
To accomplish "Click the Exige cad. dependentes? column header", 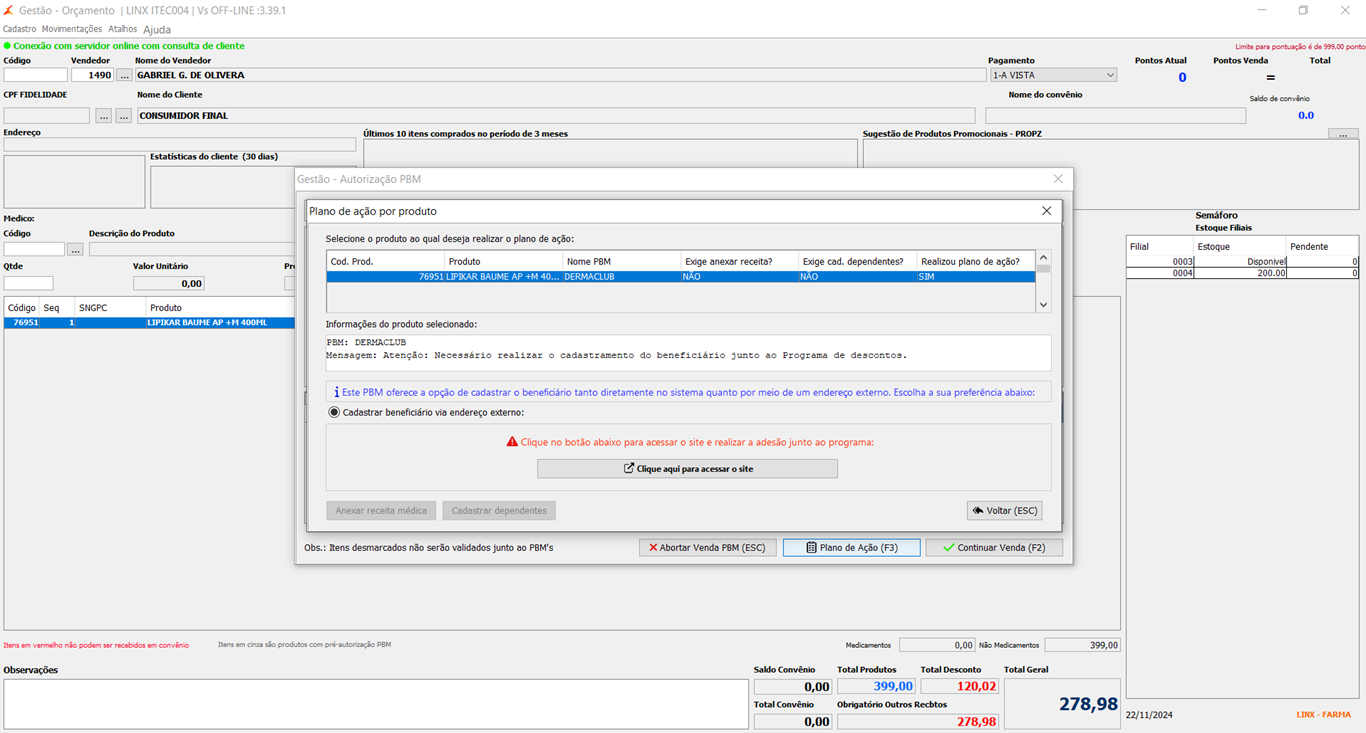I will 857,261.
